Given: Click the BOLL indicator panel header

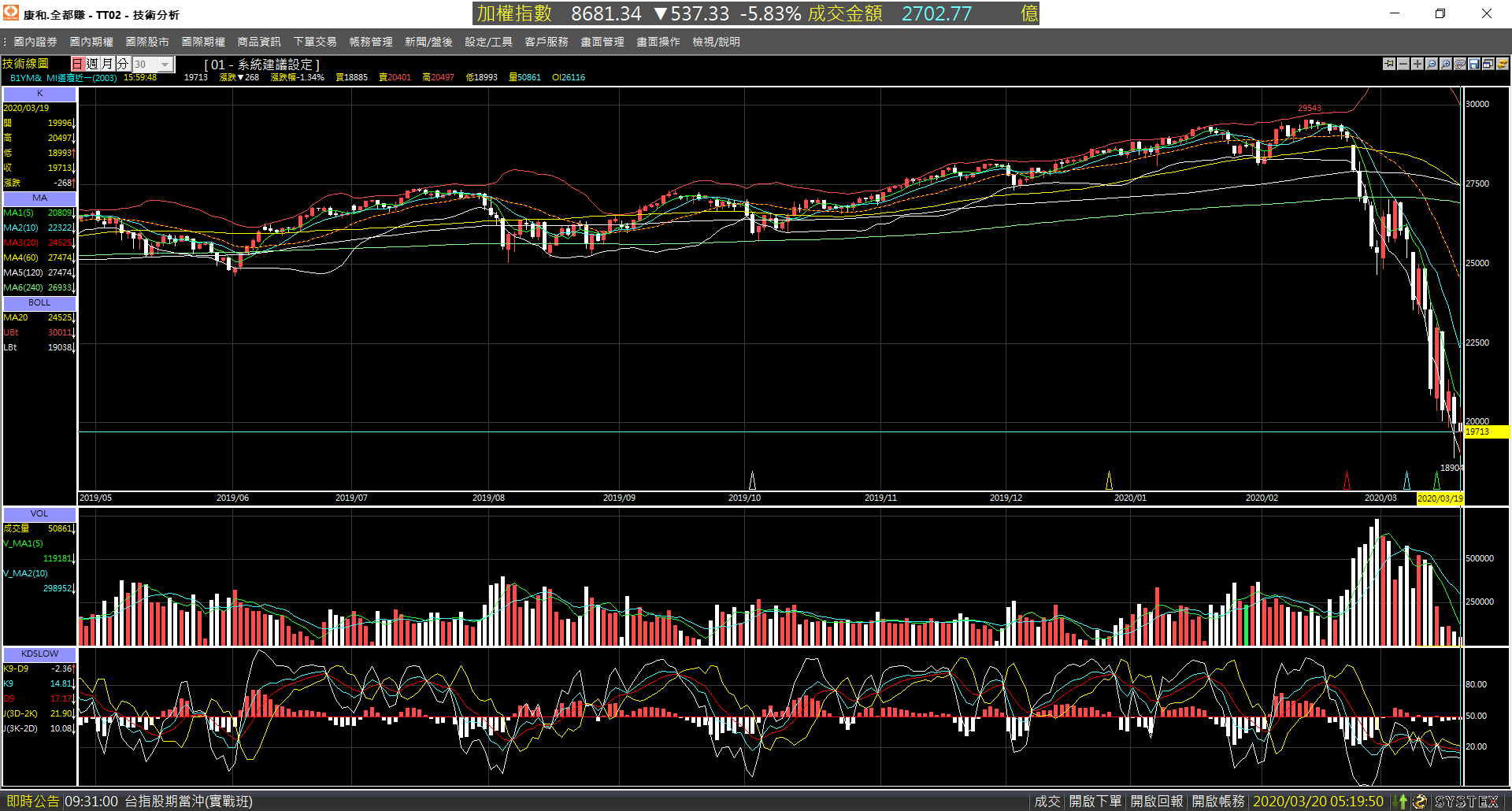Looking at the screenshot, I should coord(39,303).
